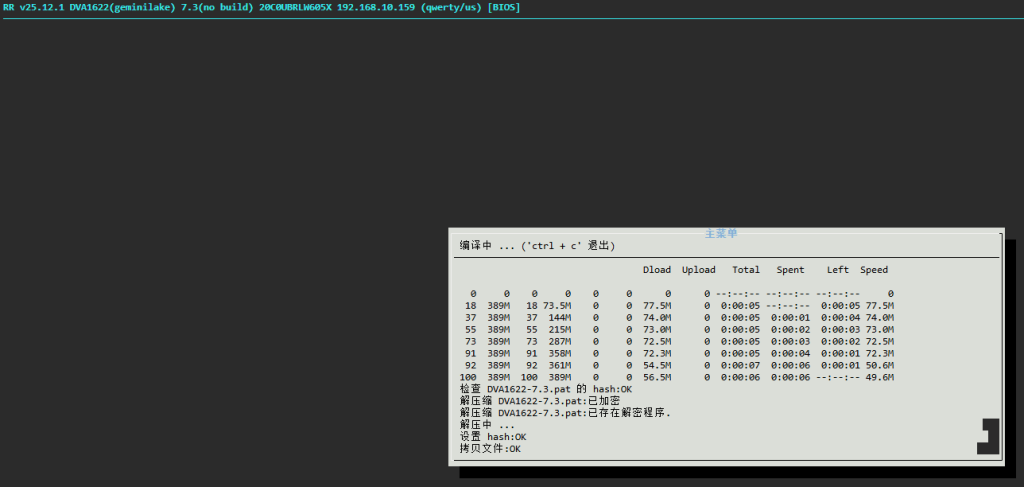The width and height of the screenshot is (1024, 487).
Task: Click the Left column header
Action: 838,270
